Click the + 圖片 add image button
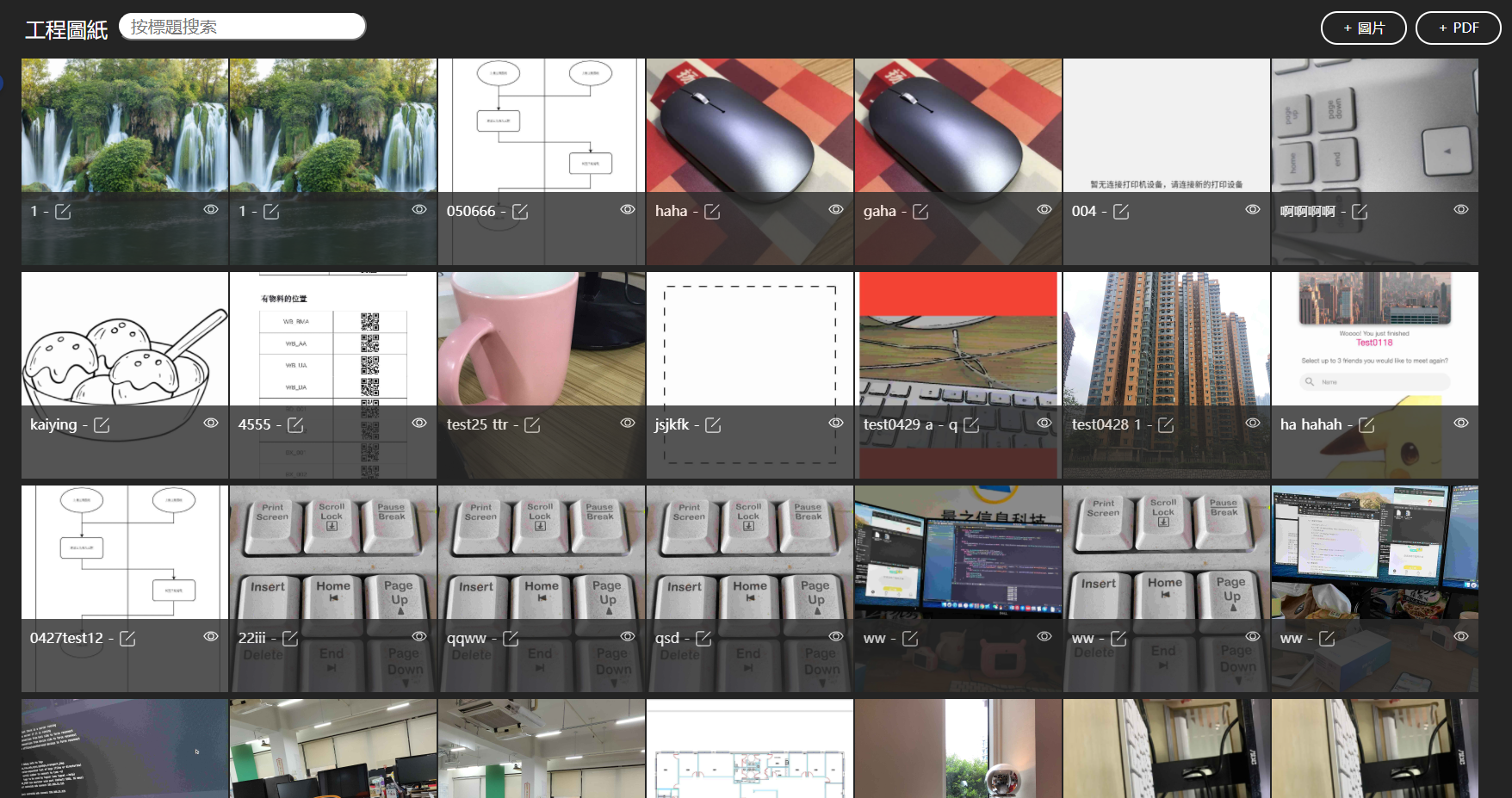Viewport: 1512px width, 798px height. tap(1364, 28)
